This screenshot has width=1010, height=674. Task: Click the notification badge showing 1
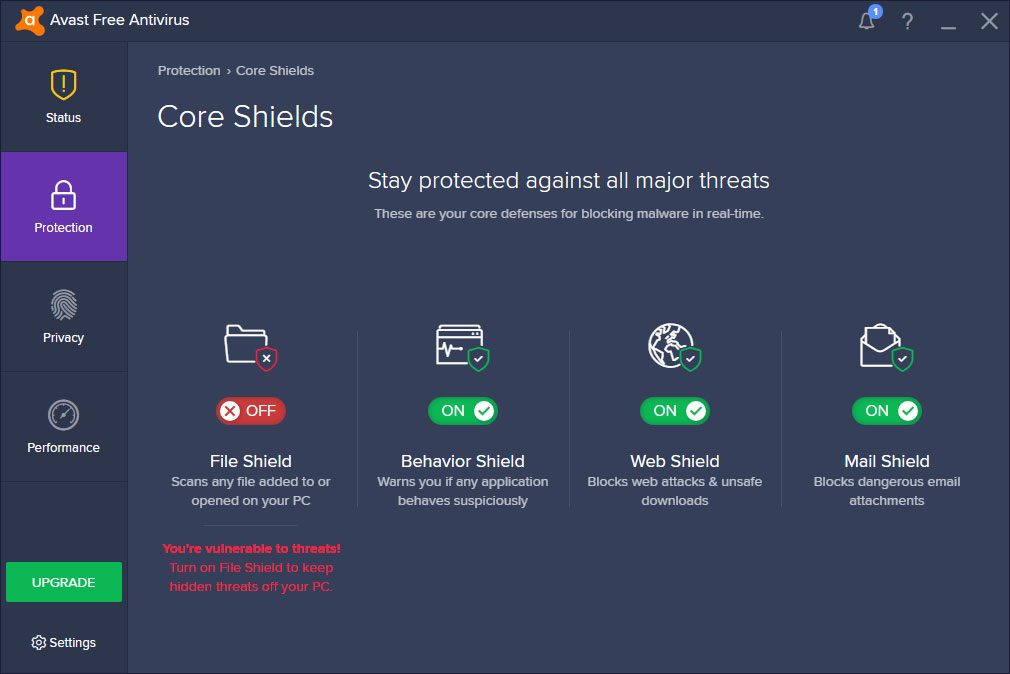click(875, 12)
